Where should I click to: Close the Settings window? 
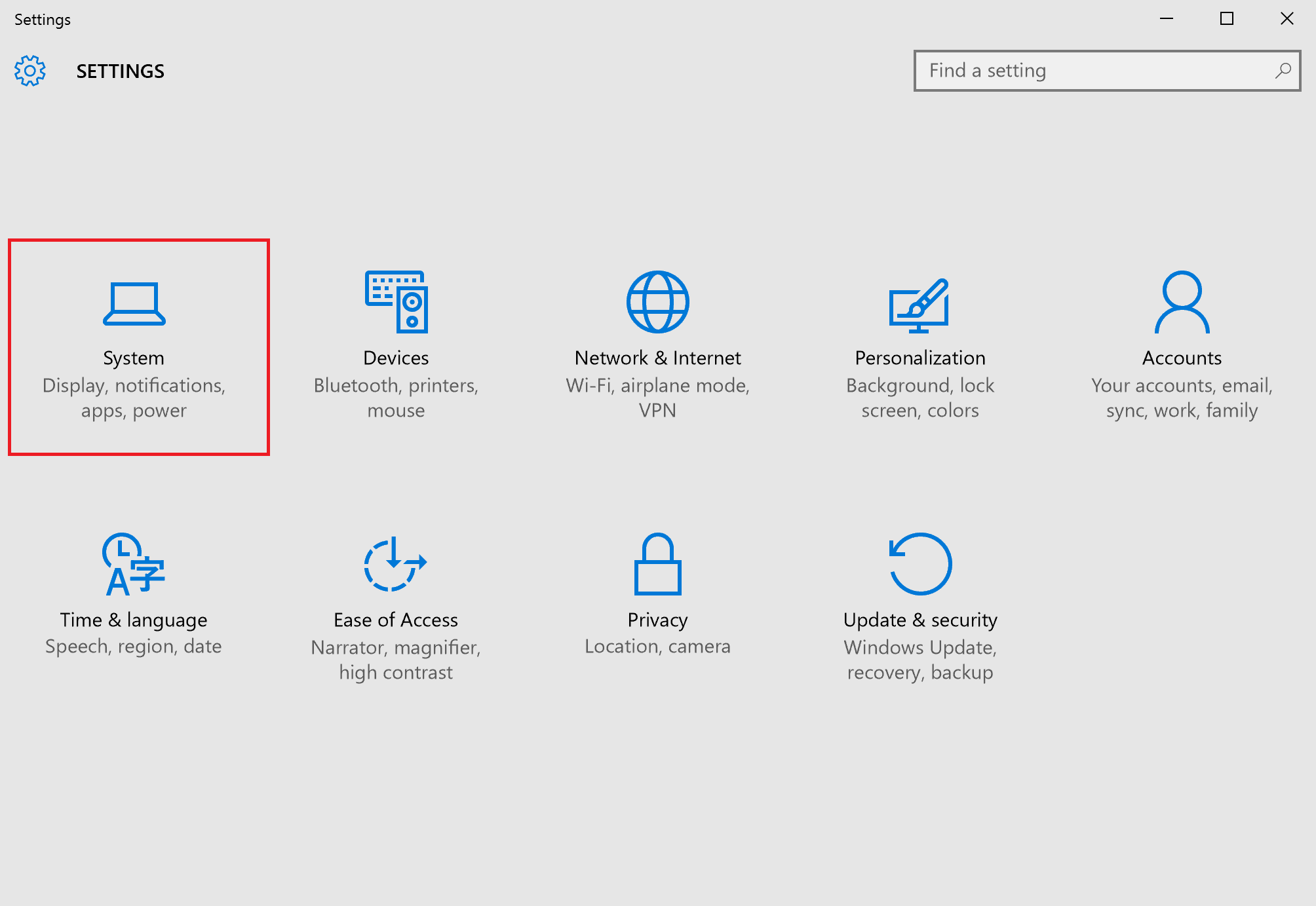point(1287,18)
